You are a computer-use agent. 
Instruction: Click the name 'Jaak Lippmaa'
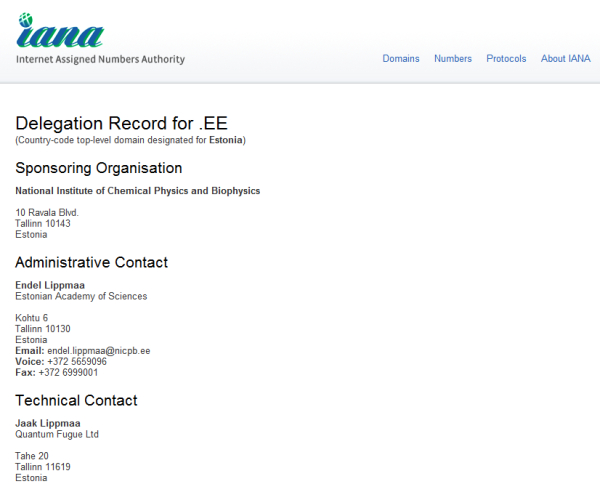coord(48,423)
